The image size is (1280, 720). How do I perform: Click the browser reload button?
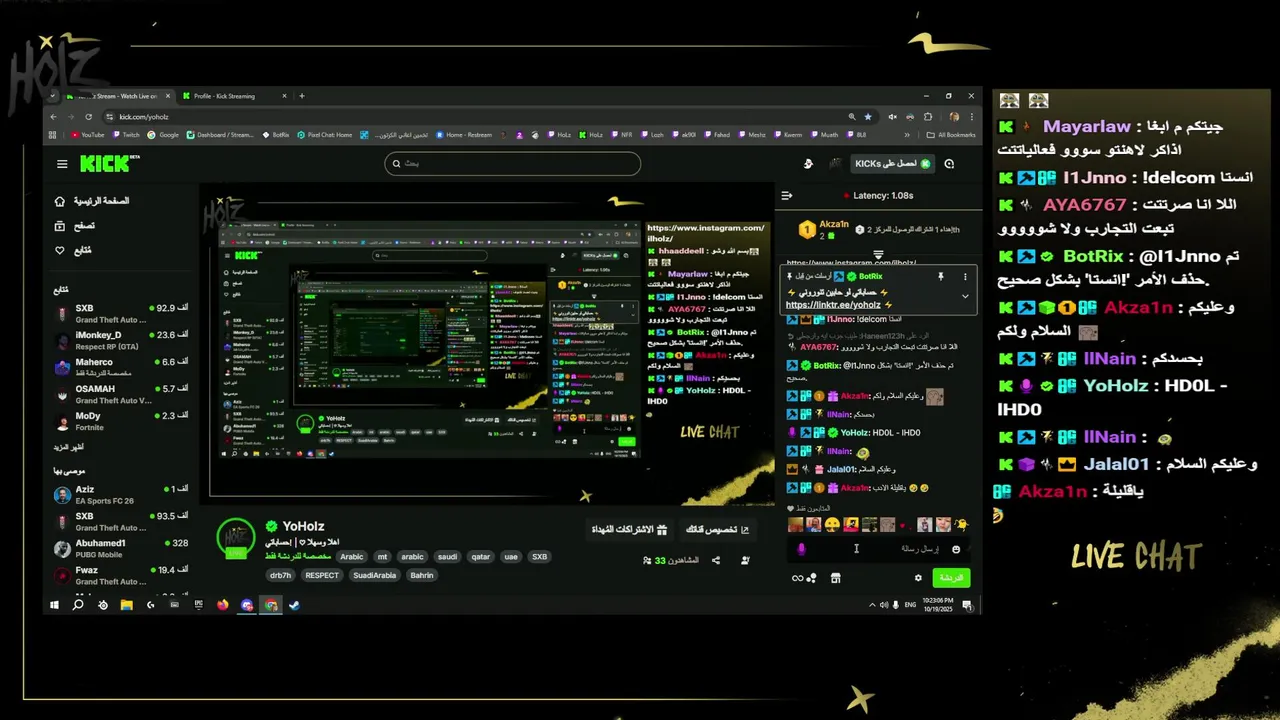point(88,117)
